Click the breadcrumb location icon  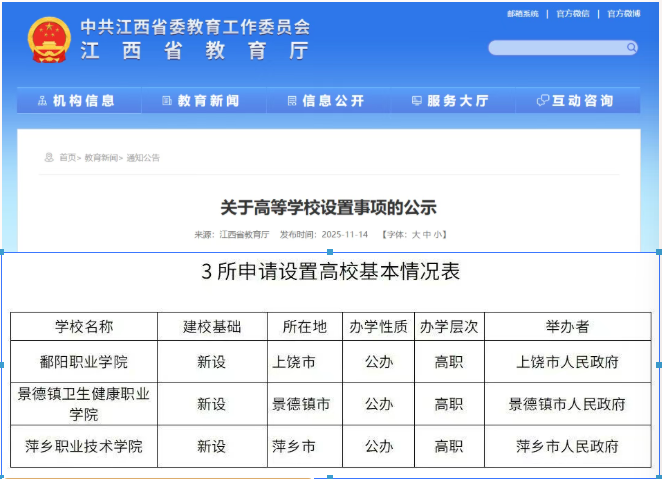[x=49, y=157]
